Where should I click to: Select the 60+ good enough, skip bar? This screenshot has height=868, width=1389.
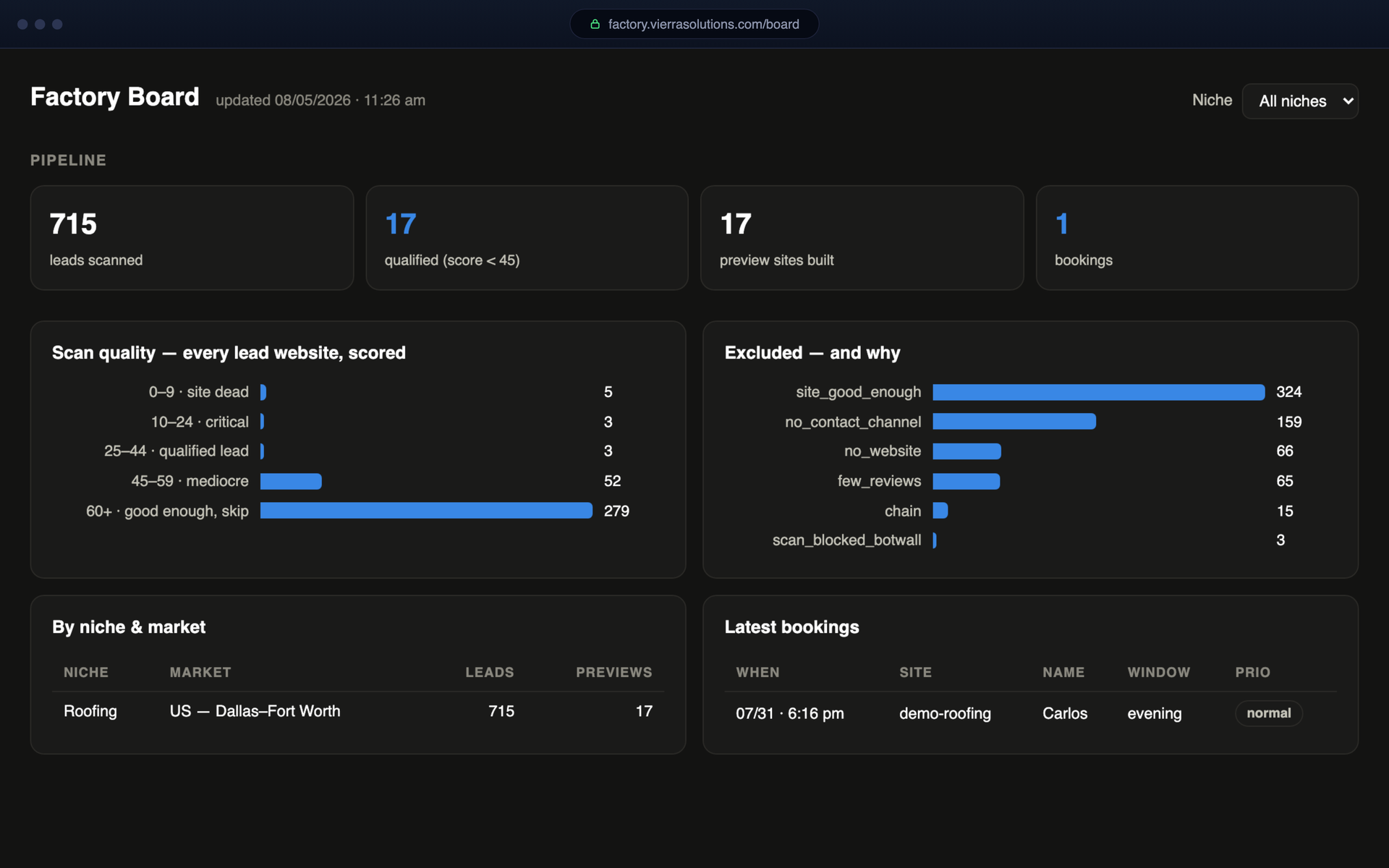pos(426,511)
